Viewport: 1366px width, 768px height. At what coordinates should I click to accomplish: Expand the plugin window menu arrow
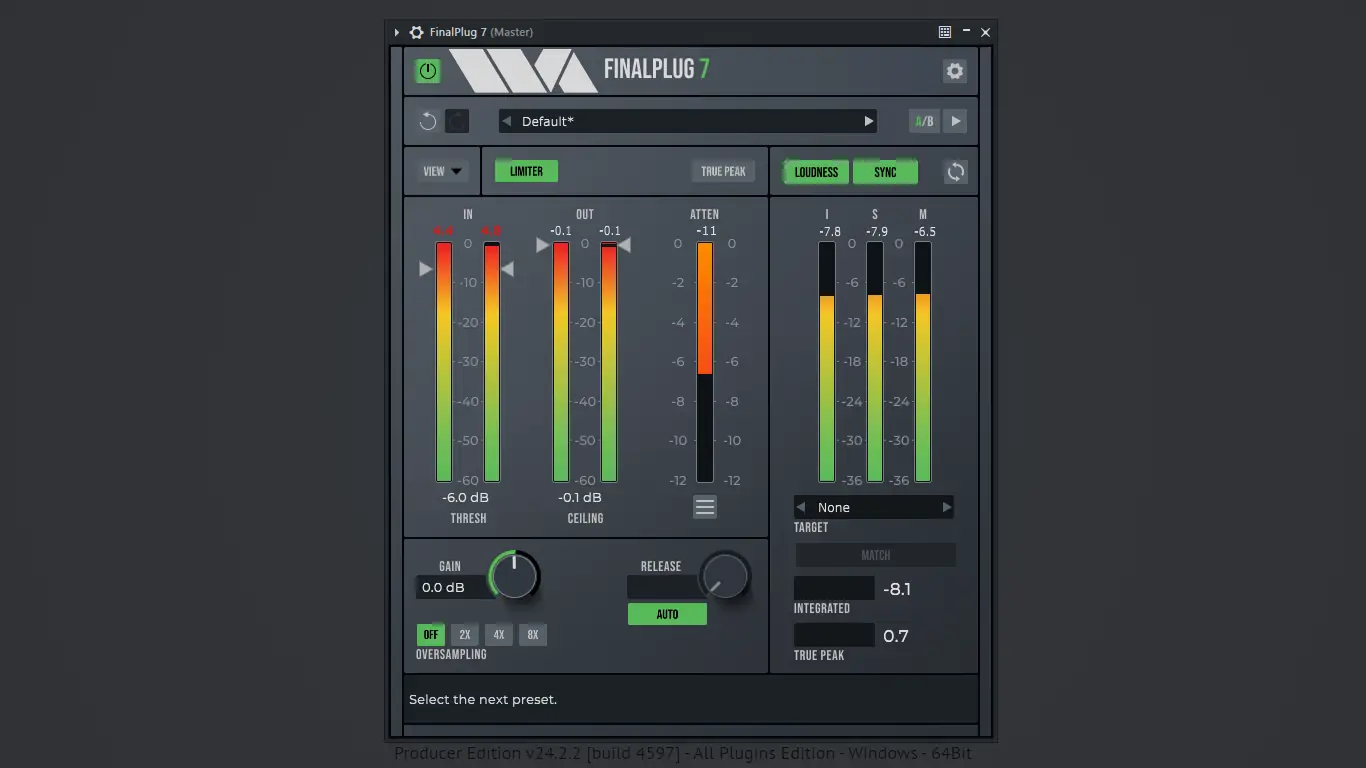point(397,32)
